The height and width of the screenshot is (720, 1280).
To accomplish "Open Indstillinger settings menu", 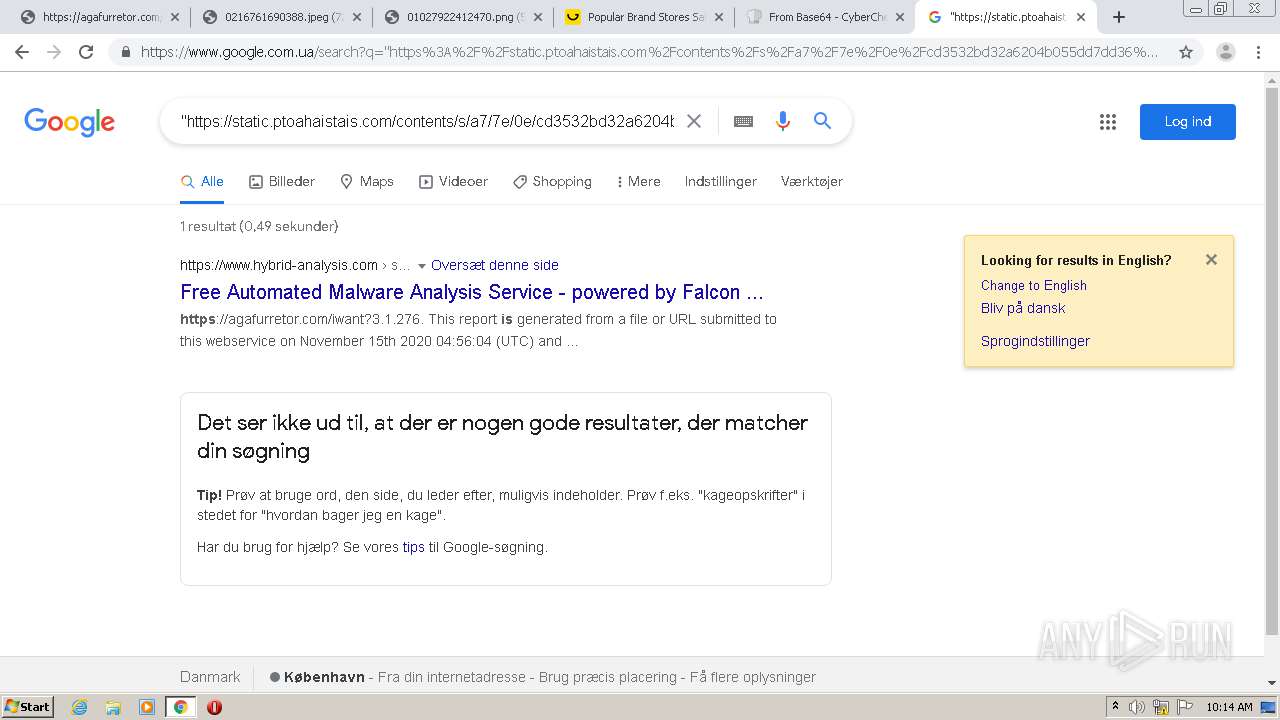I will 721,181.
